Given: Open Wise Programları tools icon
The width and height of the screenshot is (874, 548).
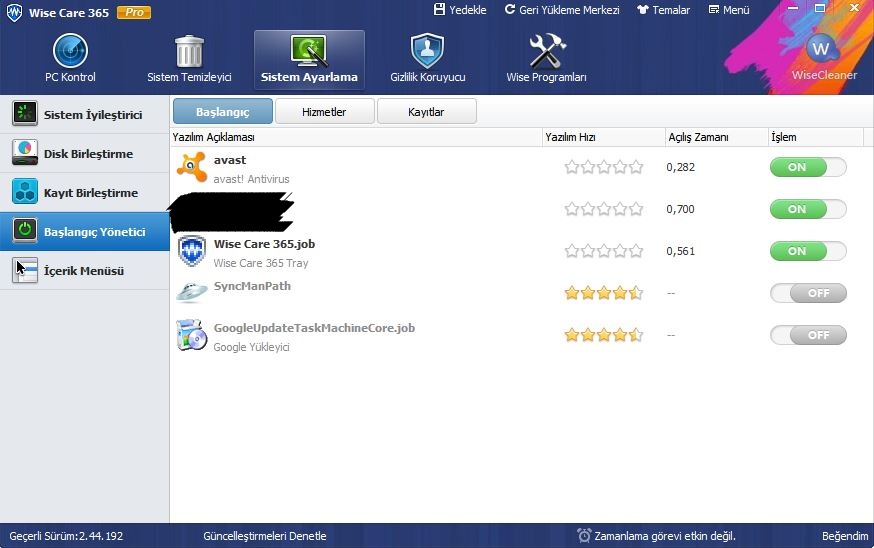Looking at the screenshot, I should (547, 51).
